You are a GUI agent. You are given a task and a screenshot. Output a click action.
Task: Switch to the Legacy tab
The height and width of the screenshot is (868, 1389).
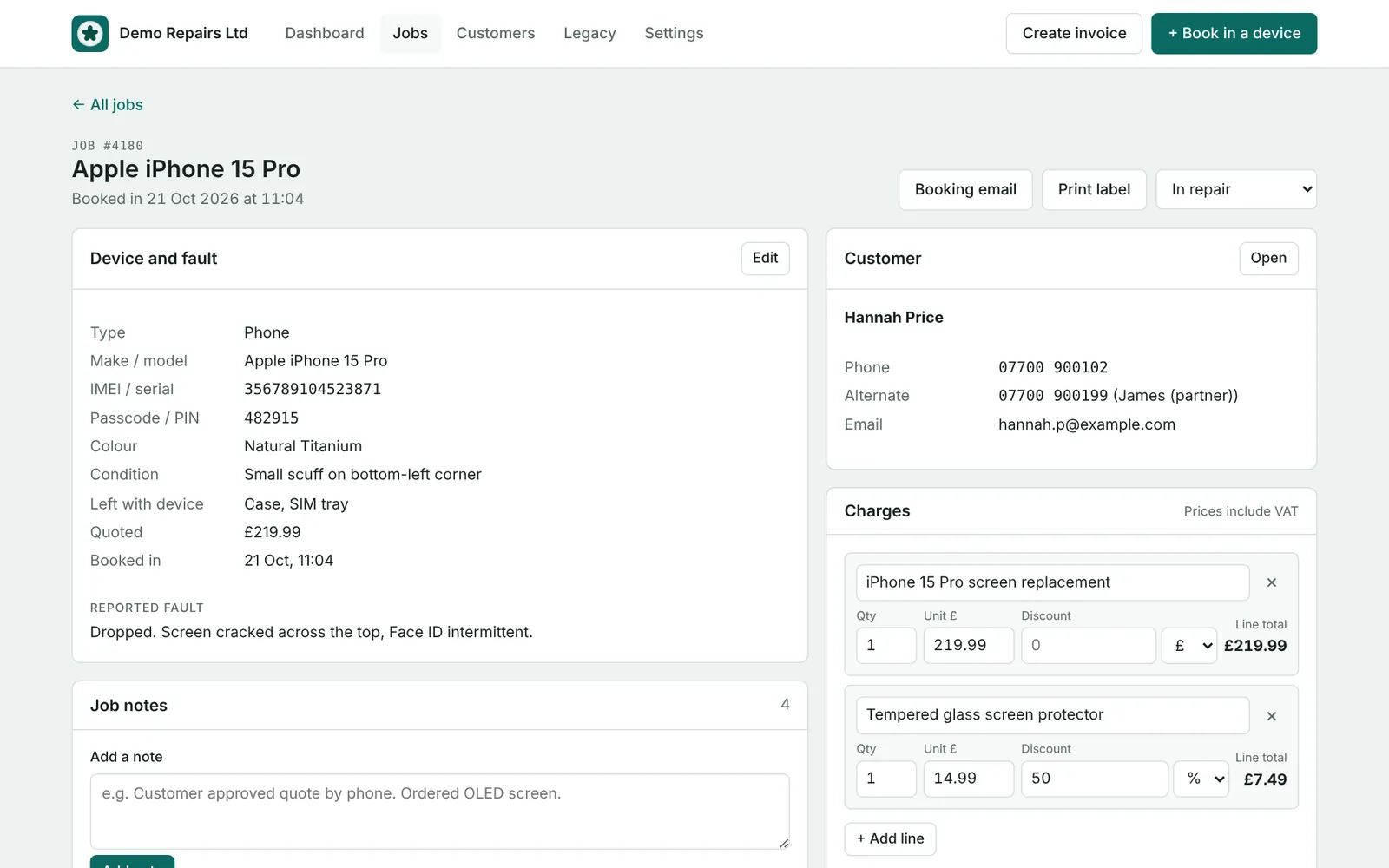click(589, 33)
